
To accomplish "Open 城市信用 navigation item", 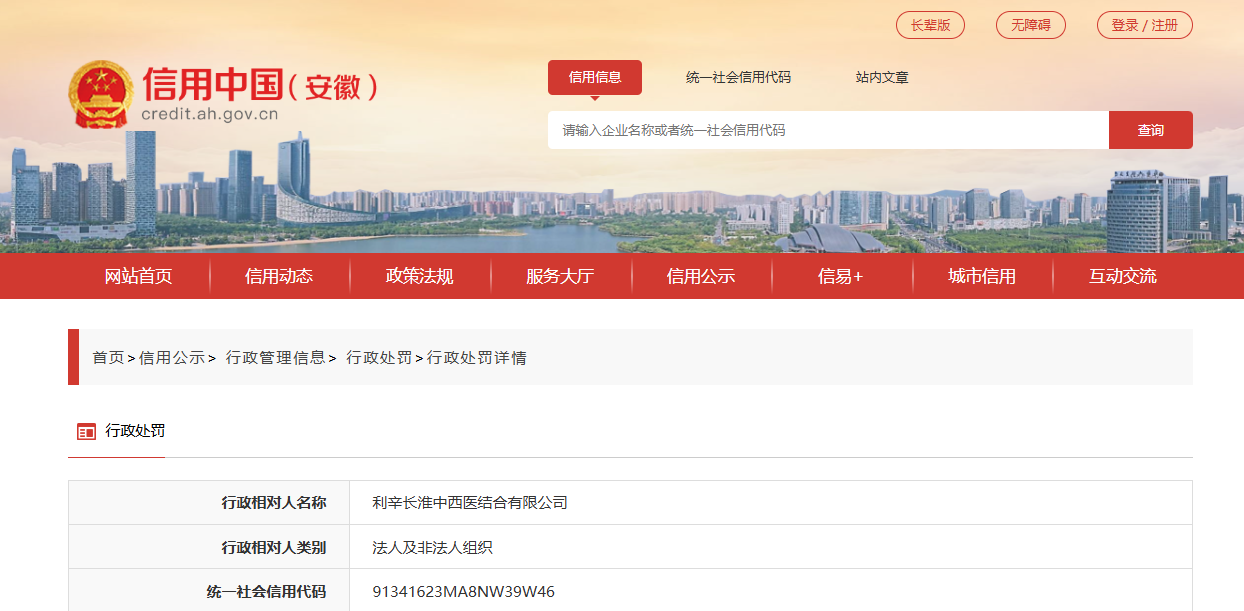I will 982,276.
